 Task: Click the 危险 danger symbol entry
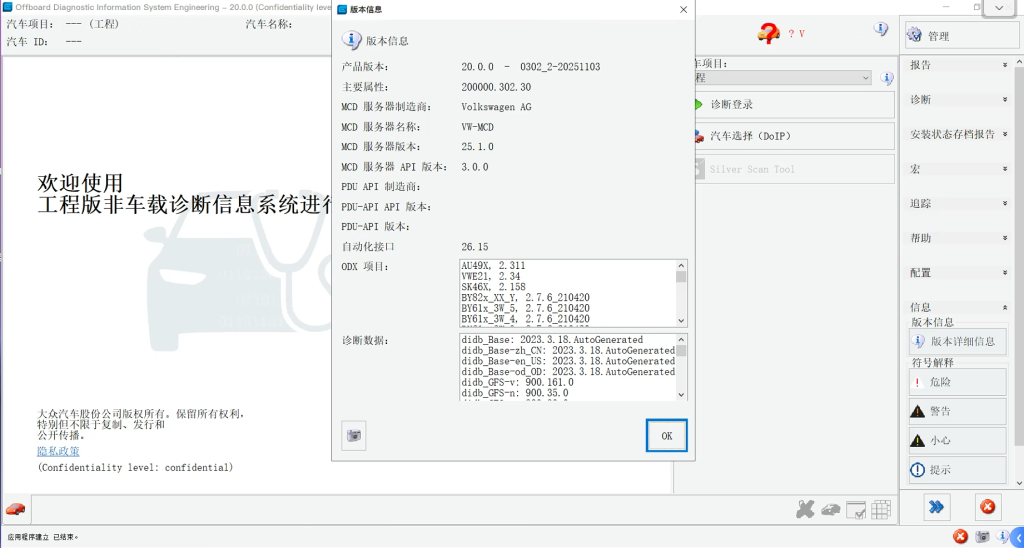(957, 382)
